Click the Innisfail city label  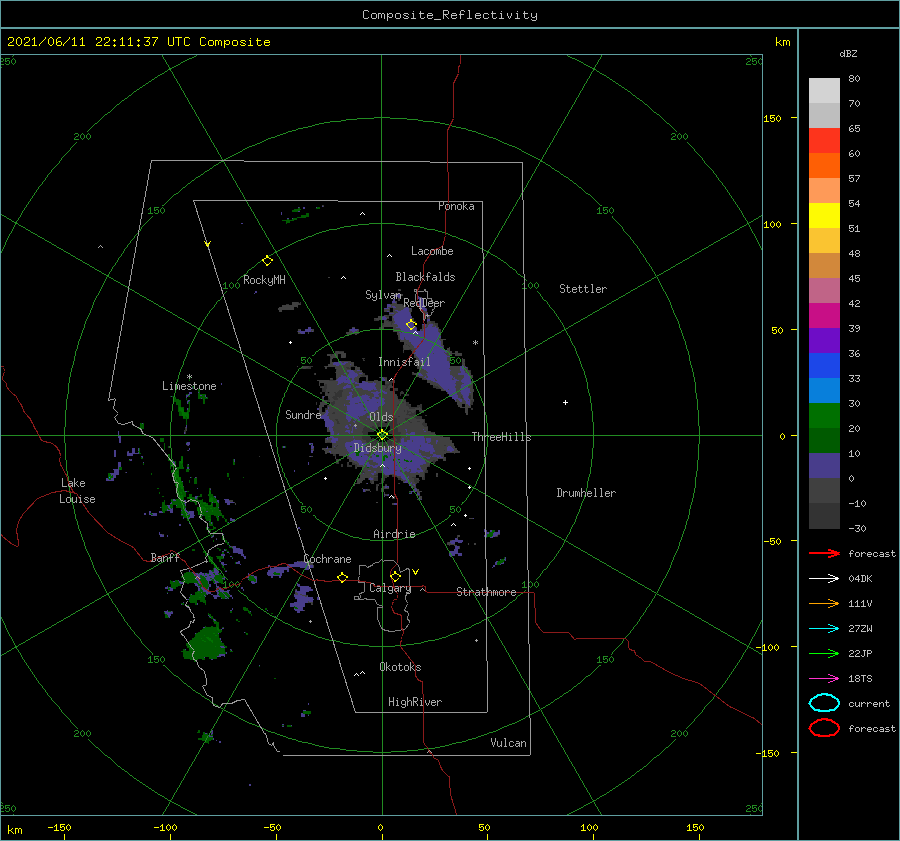click(x=404, y=362)
